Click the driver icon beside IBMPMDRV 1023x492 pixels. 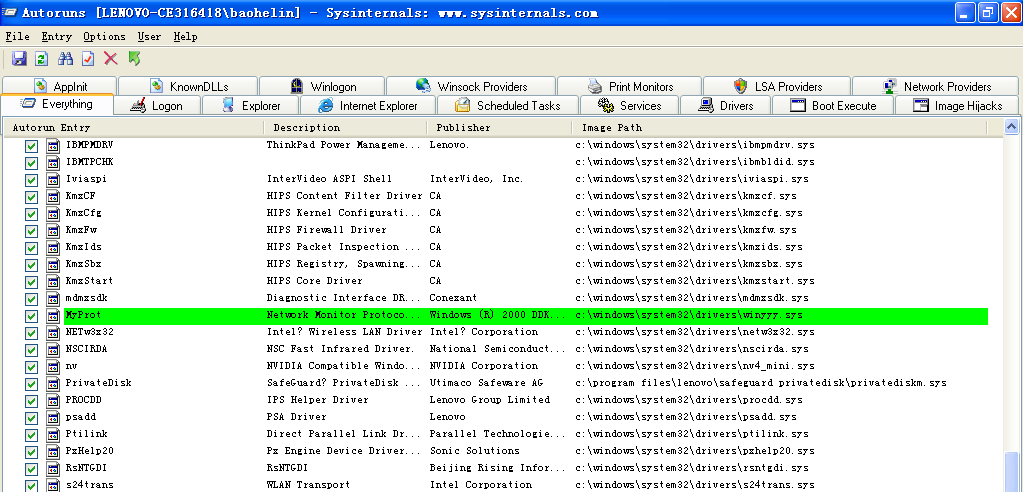[x=53, y=146]
